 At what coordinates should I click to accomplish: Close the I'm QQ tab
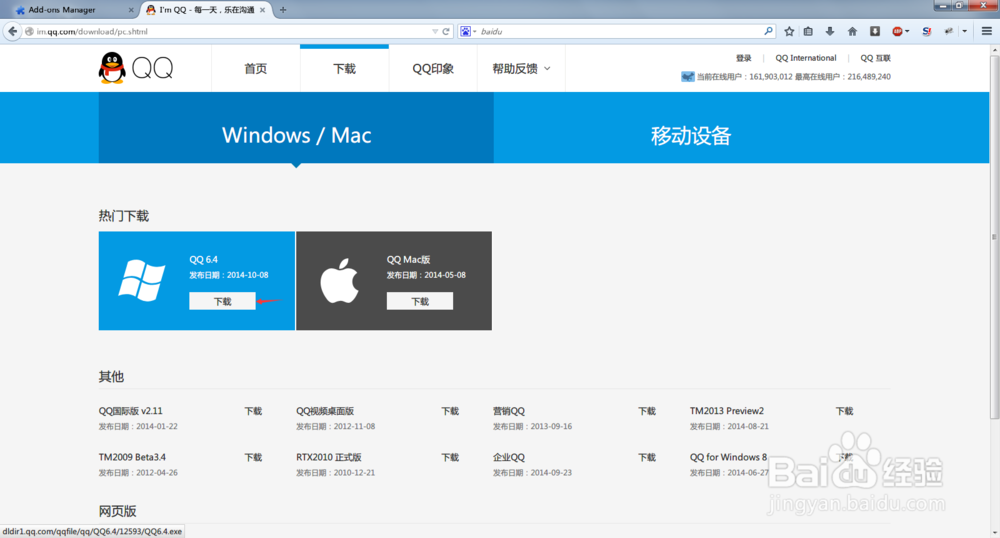(x=262, y=10)
